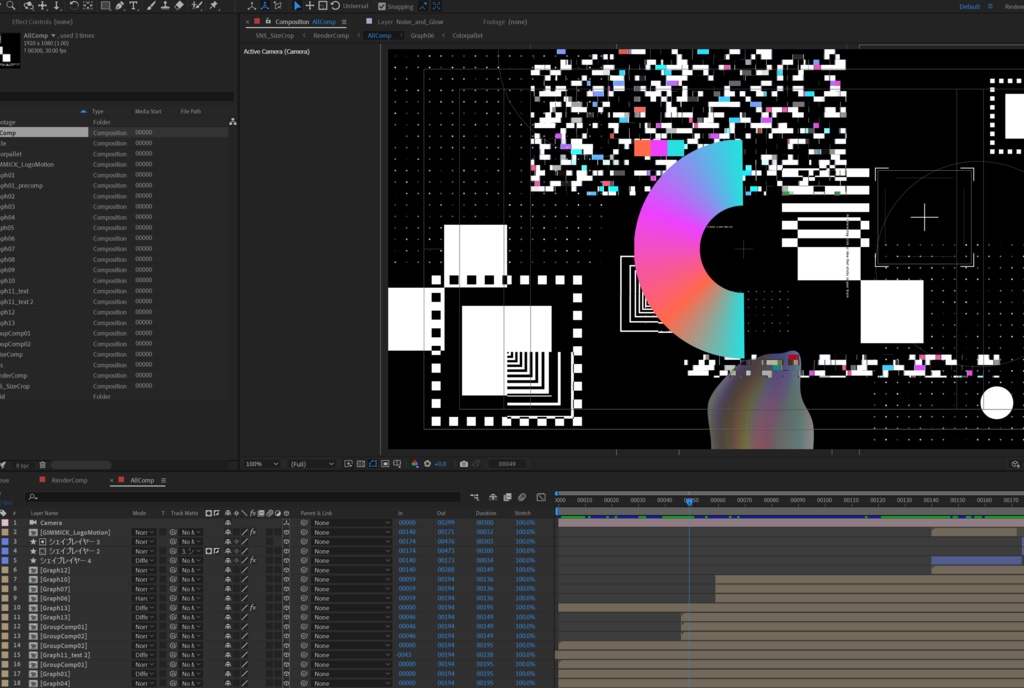
Task: Choose the Puppet Pin tool
Action: [214, 6]
